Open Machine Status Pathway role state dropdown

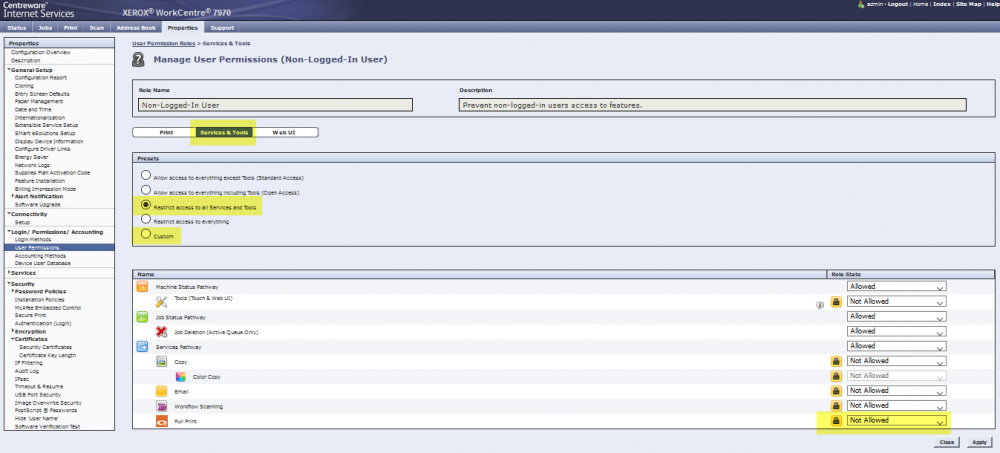tap(896, 286)
